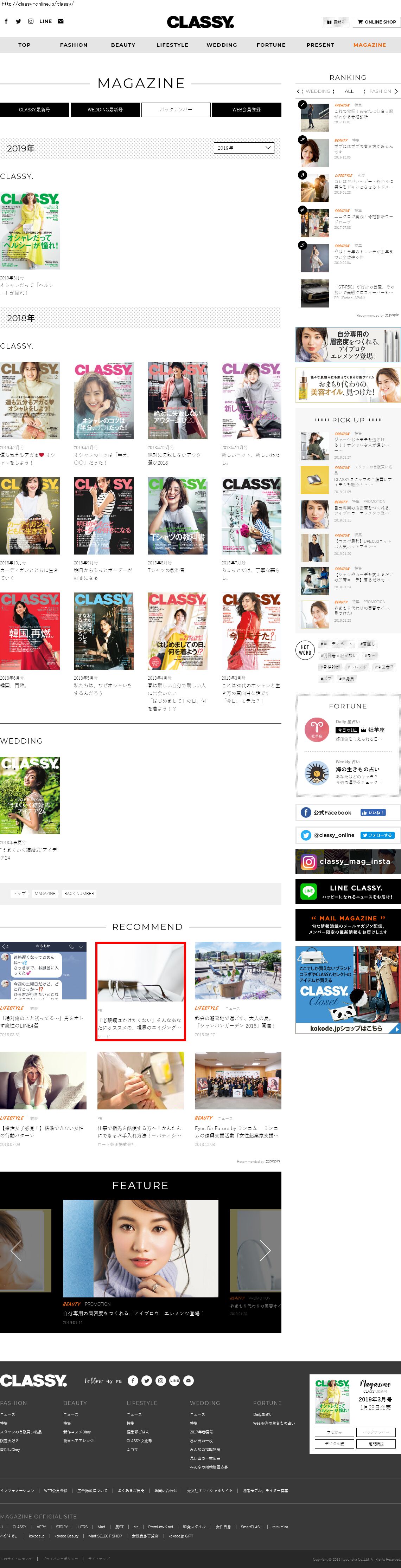Open the Twitter icon in the top header
The image size is (401, 1568).
18,21
